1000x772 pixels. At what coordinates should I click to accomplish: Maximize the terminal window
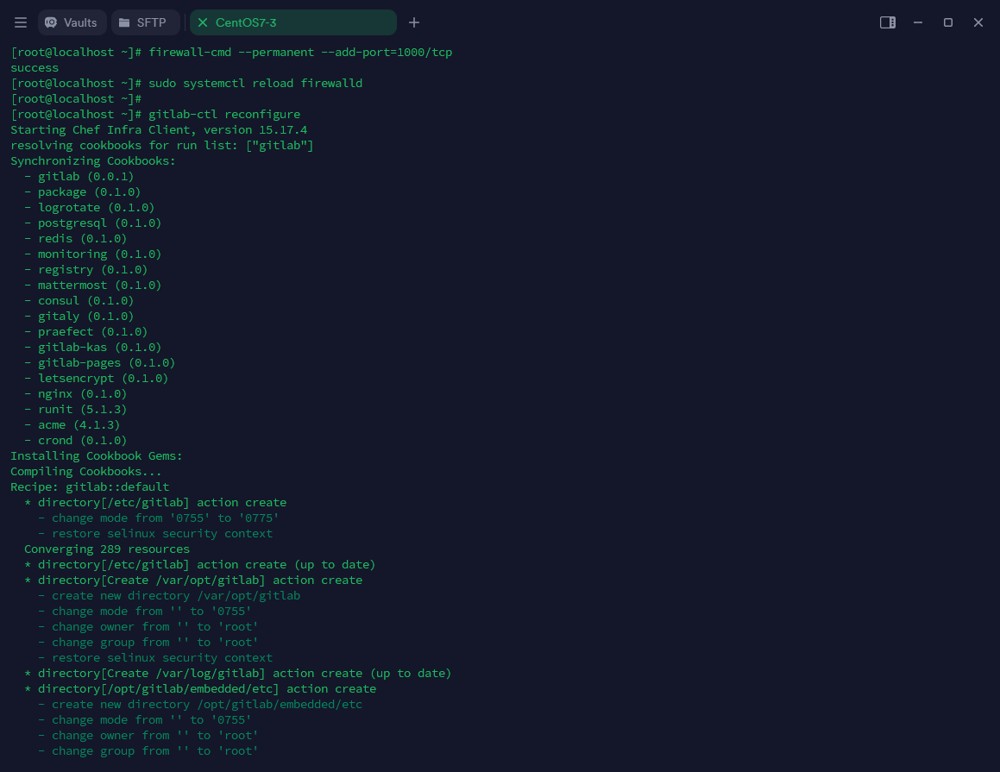pyautogui.click(x=948, y=23)
